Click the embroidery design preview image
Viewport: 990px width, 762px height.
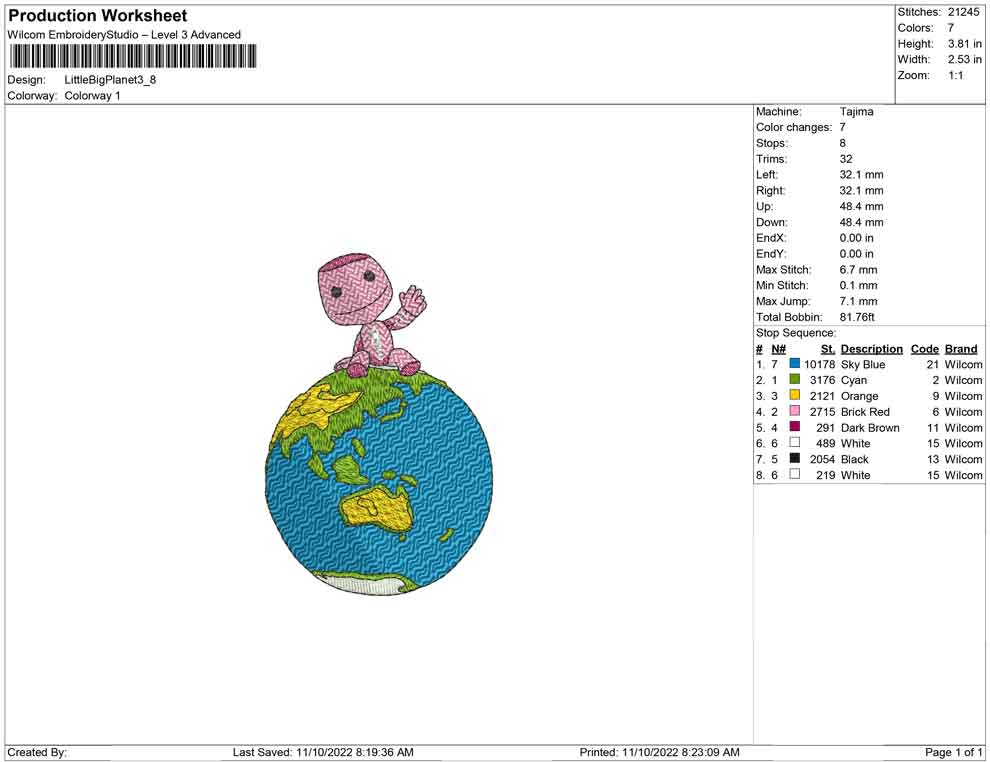pyautogui.click(x=379, y=424)
